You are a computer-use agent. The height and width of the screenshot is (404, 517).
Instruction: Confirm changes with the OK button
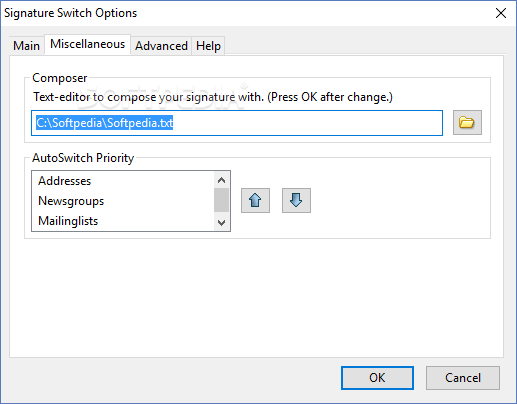click(377, 378)
